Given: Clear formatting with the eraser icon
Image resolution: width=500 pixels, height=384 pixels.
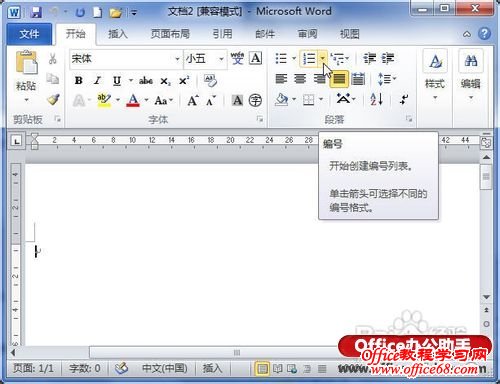Looking at the screenshot, I should point(210,80).
